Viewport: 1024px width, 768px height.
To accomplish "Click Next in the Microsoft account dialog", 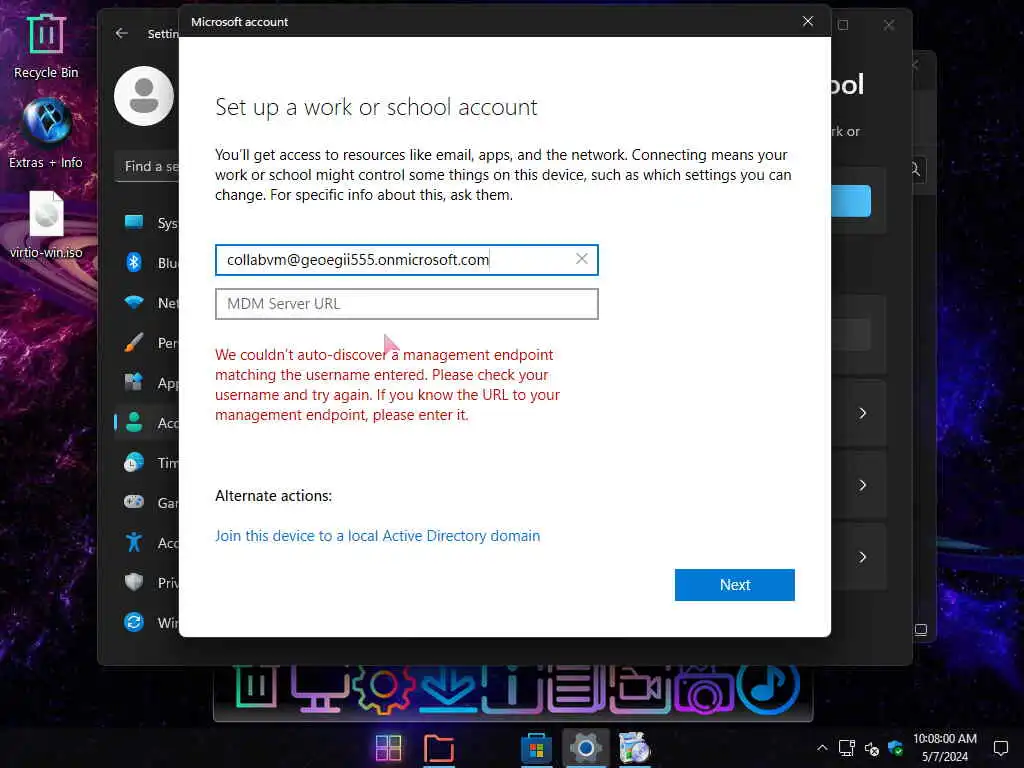I will click(735, 584).
